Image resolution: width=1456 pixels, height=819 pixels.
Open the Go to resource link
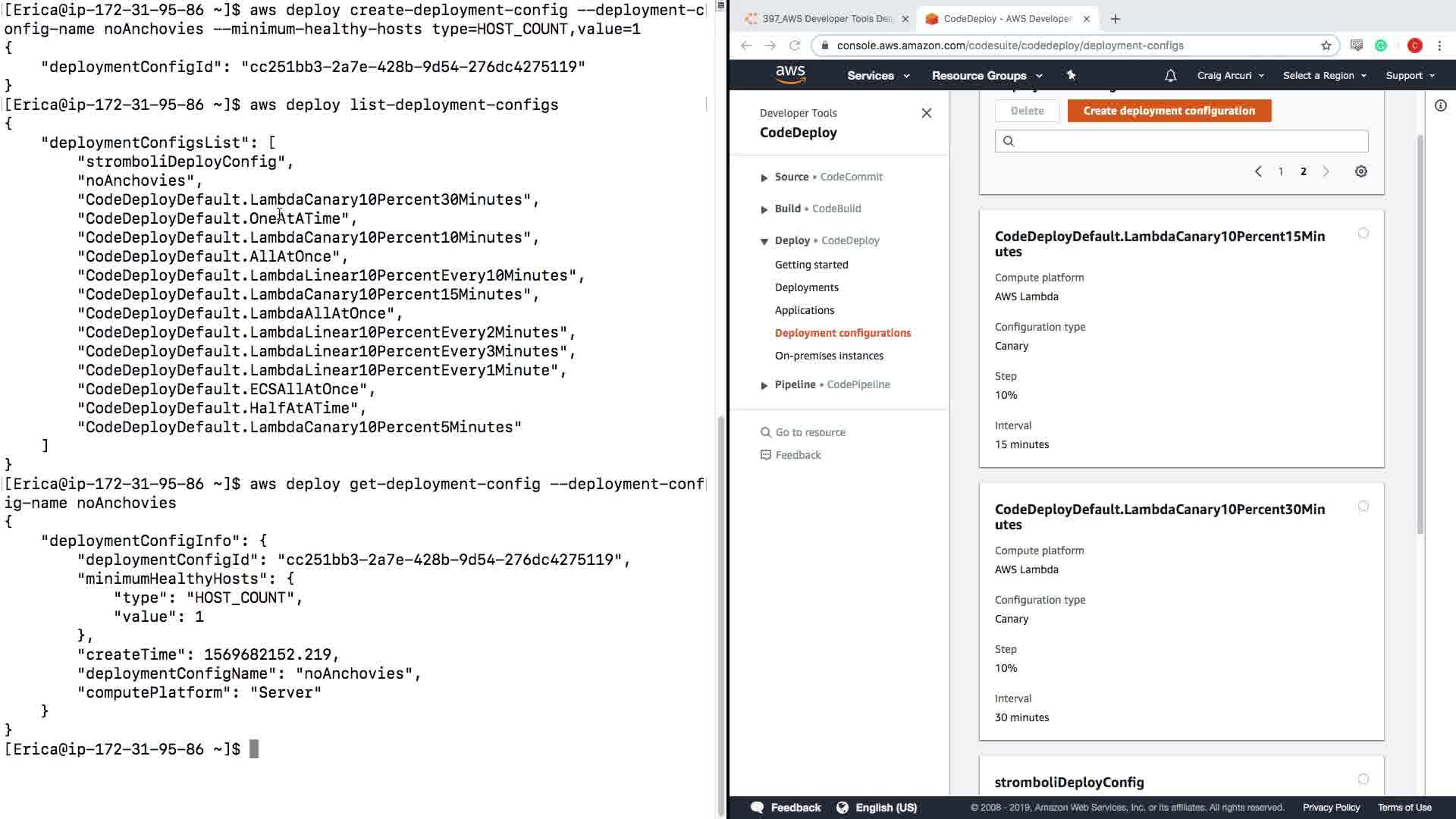click(x=810, y=432)
